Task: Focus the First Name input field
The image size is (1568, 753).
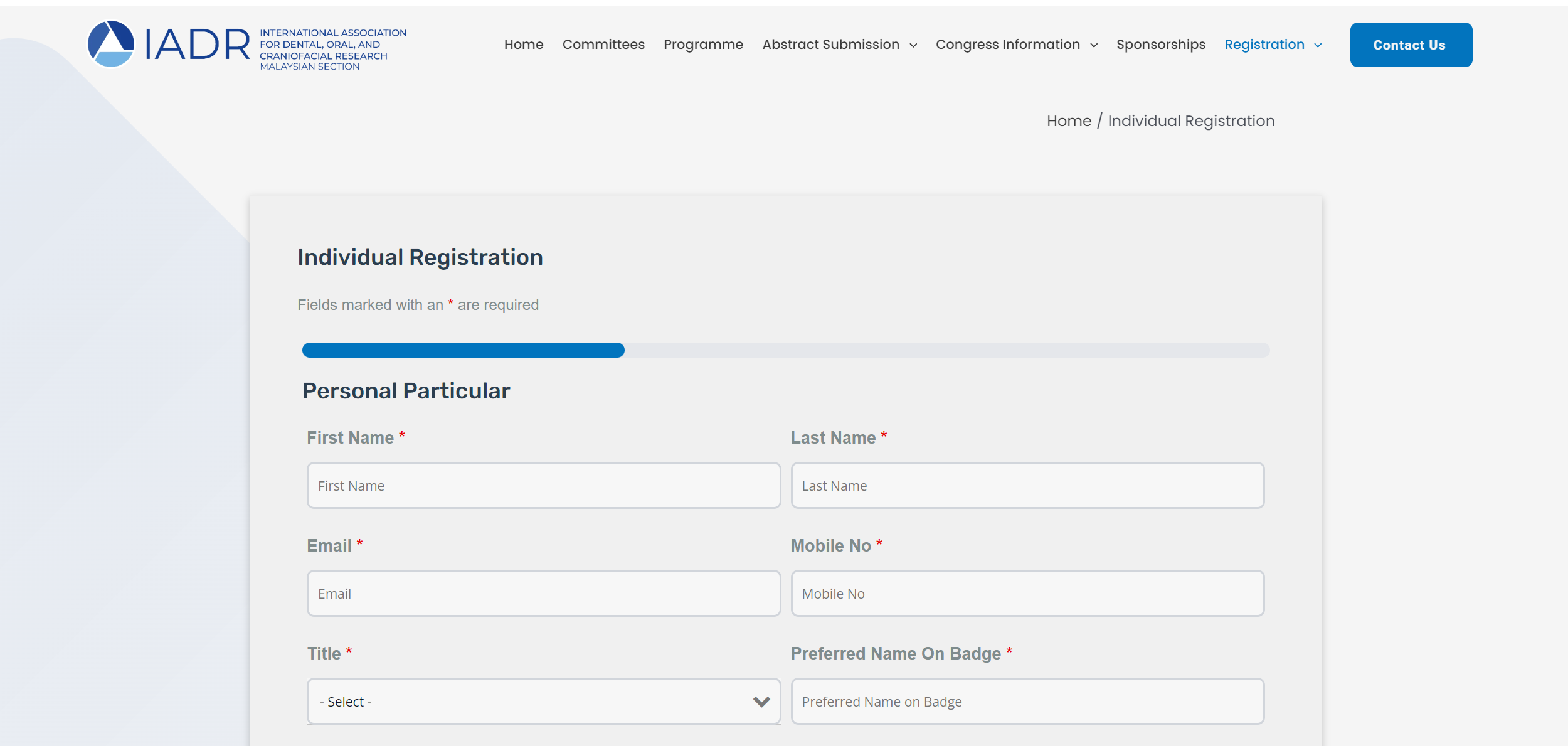Action: click(543, 486)
